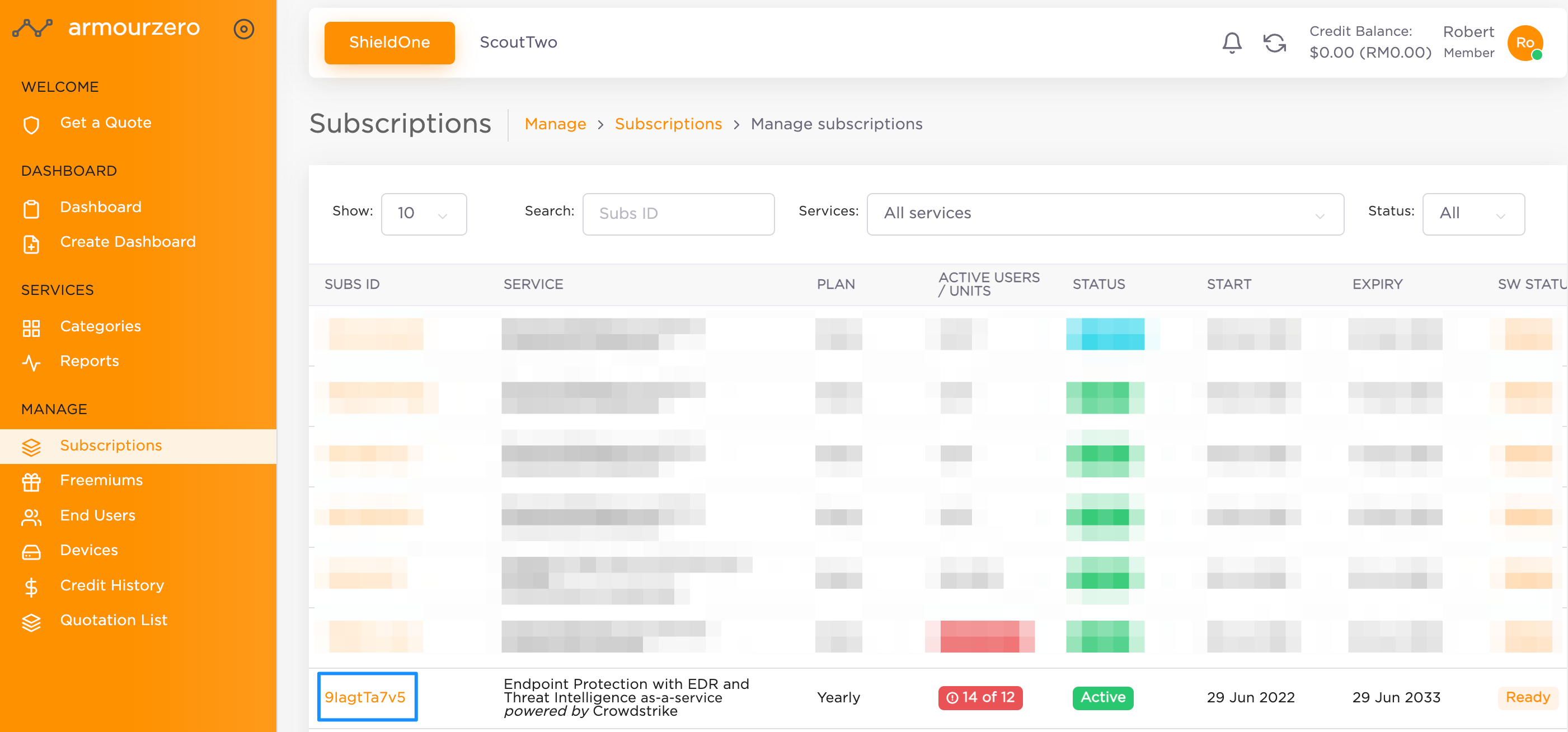This screenshot has height=732, width=1568.
Task: Click the green Active status badge
Action: tap(1102, 697)
